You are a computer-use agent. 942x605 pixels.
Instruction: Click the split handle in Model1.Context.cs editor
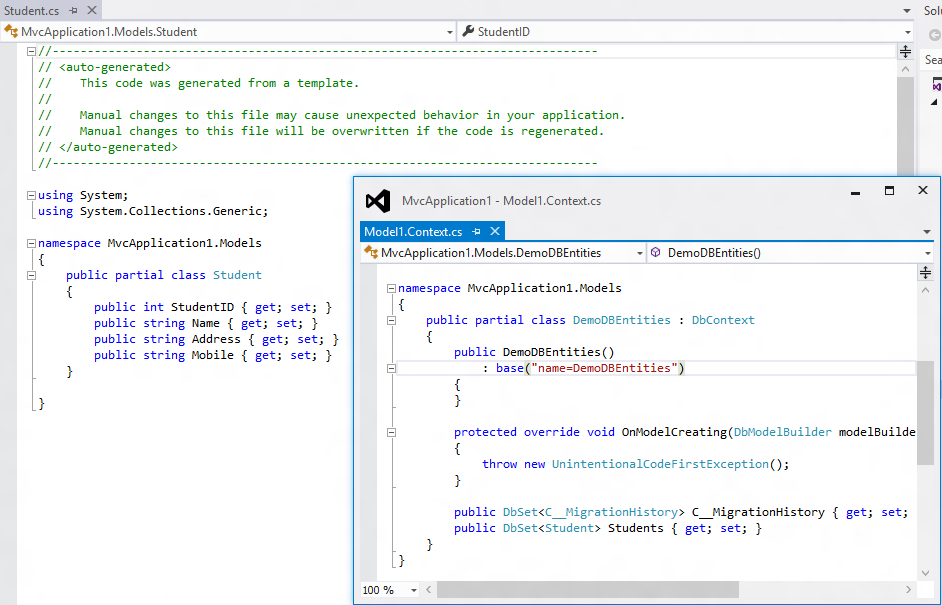tap(926, 272)
